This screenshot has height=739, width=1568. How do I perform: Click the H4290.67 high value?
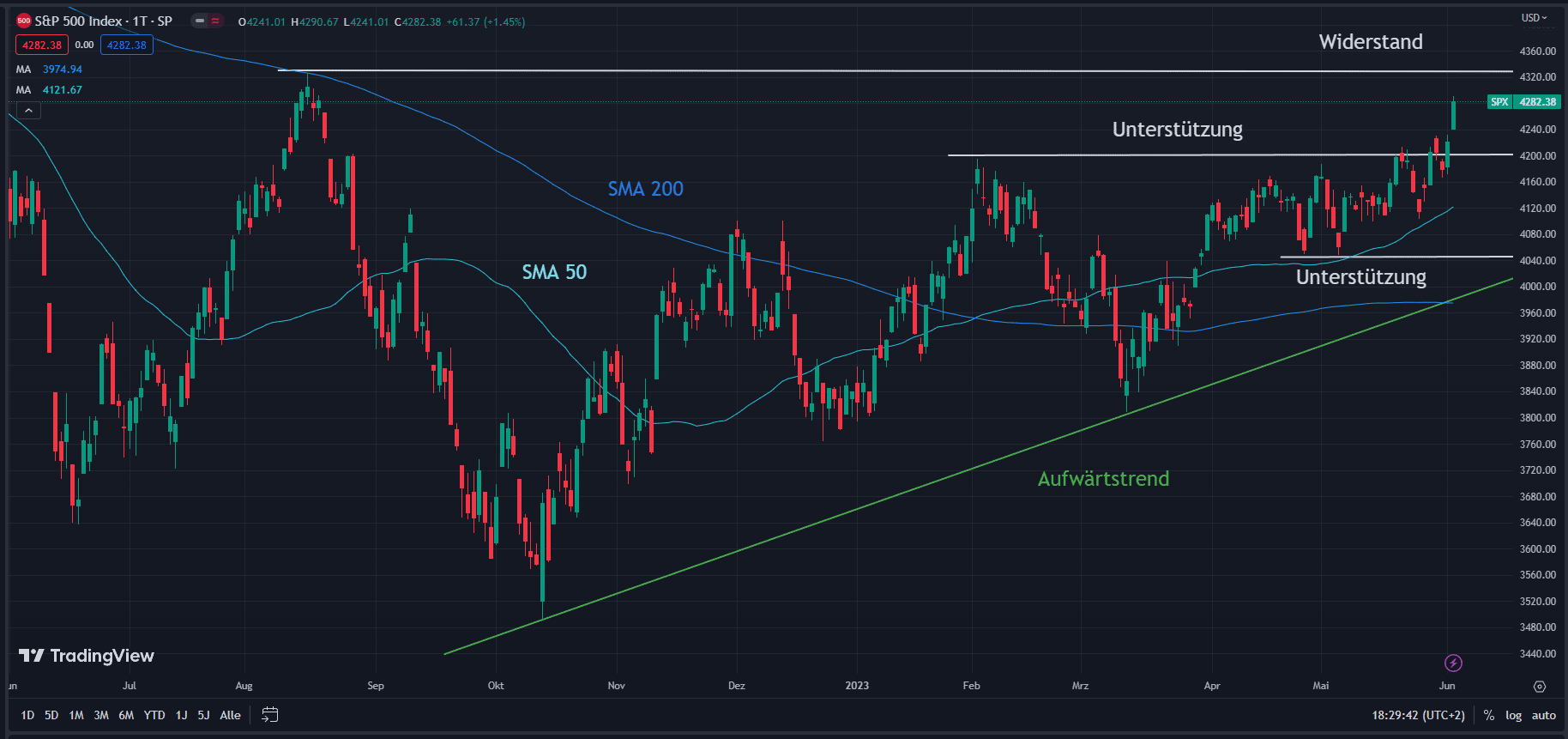[x=315, y=21]
